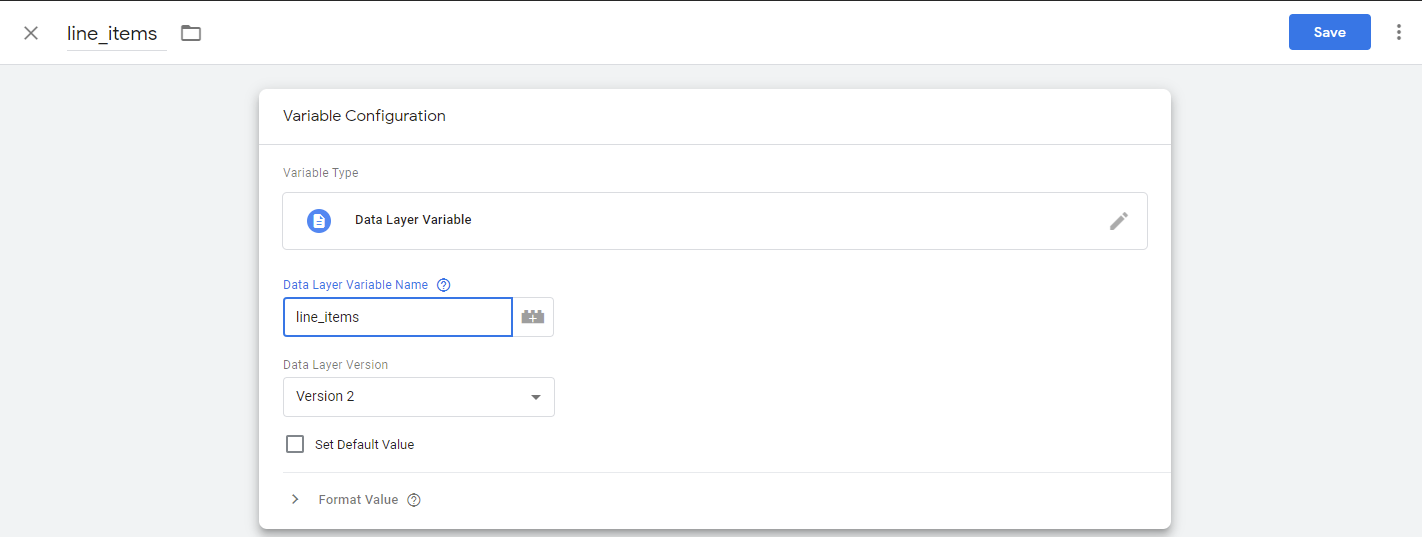Edit variable type with the pencil icon
1422x537 pixels.
1118,221
